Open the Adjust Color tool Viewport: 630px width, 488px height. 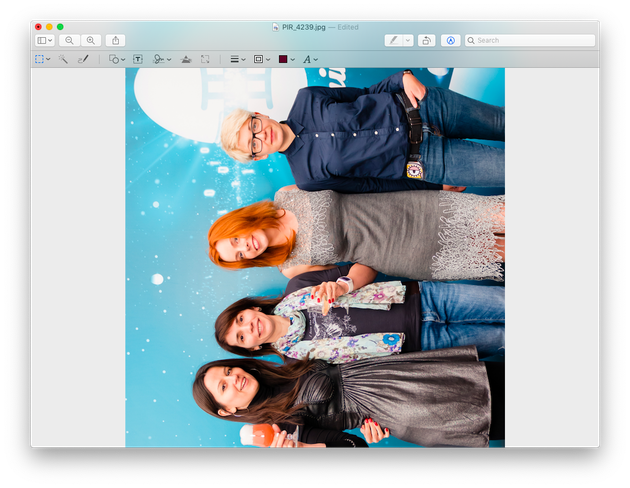click(186, 59)
